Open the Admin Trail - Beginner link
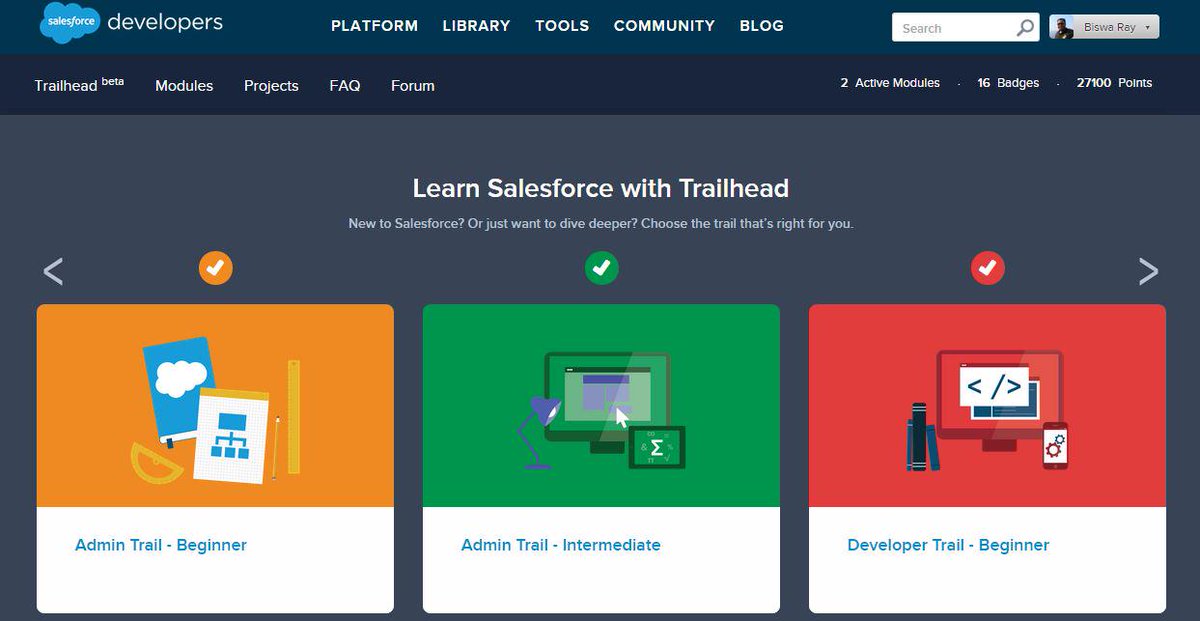Image resolution: width=1200 pixels, height=621 pixels. [x=161, y=545]
